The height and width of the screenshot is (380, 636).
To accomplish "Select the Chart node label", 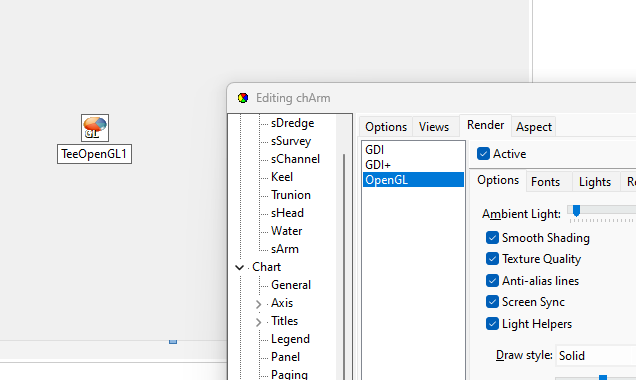I will click(266, 267).
